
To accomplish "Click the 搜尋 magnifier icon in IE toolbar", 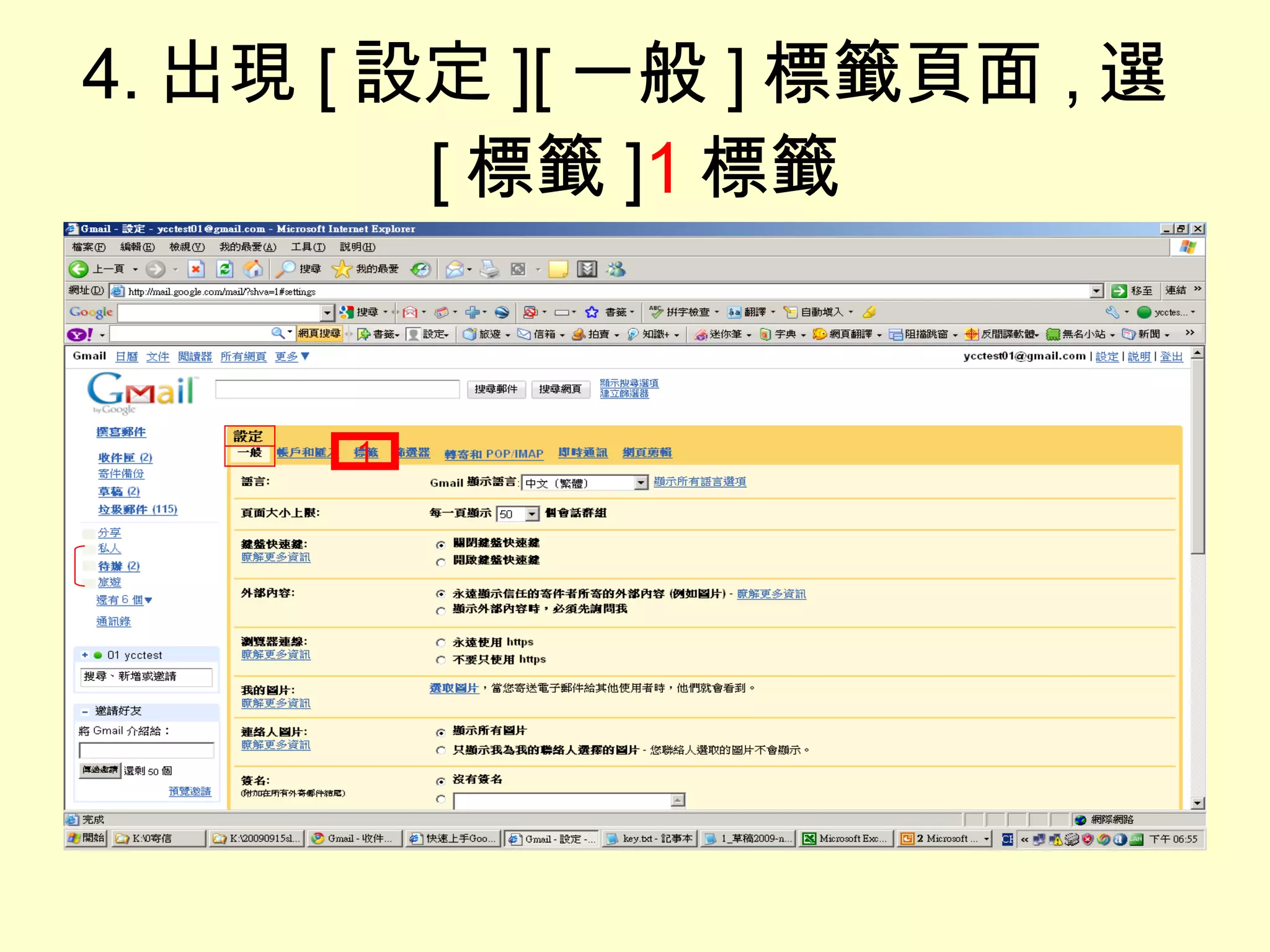I will click(x=285, y=269).
